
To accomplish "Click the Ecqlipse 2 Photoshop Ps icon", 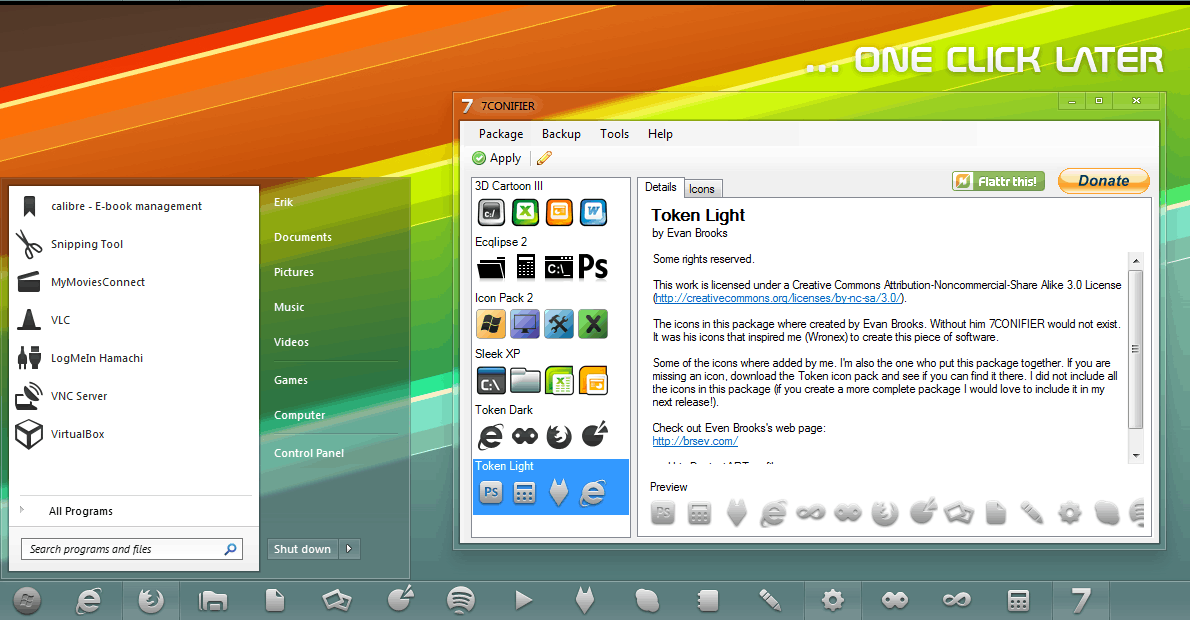I will (x=593, y=267).
